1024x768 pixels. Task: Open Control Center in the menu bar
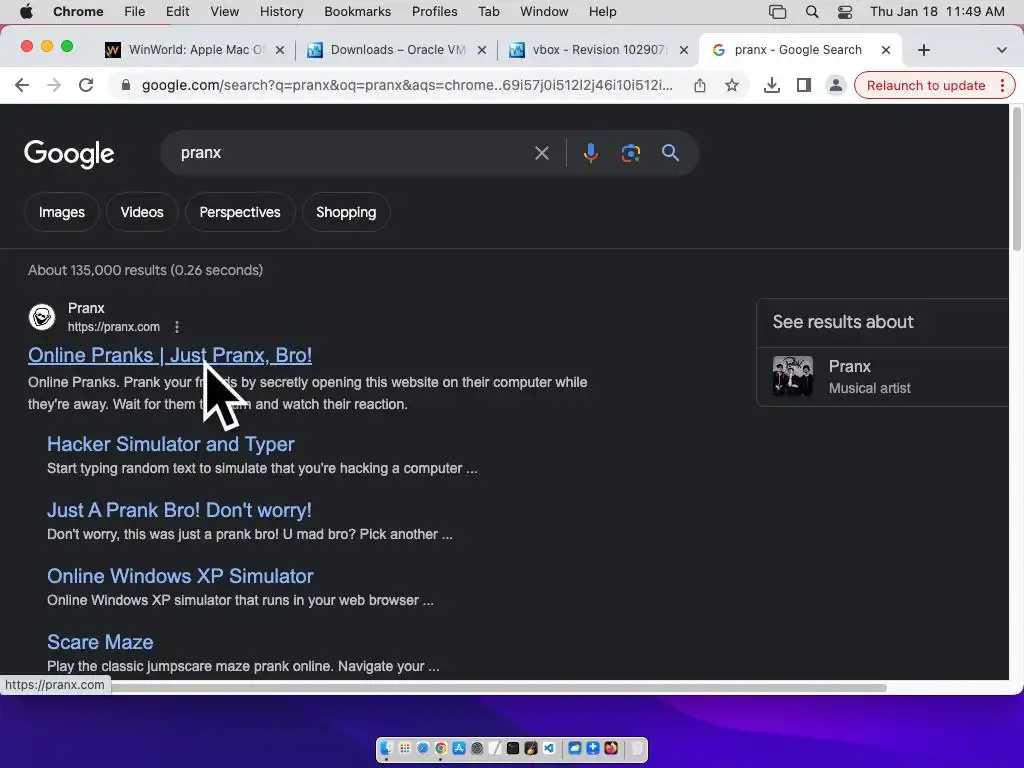click(844, 12)
